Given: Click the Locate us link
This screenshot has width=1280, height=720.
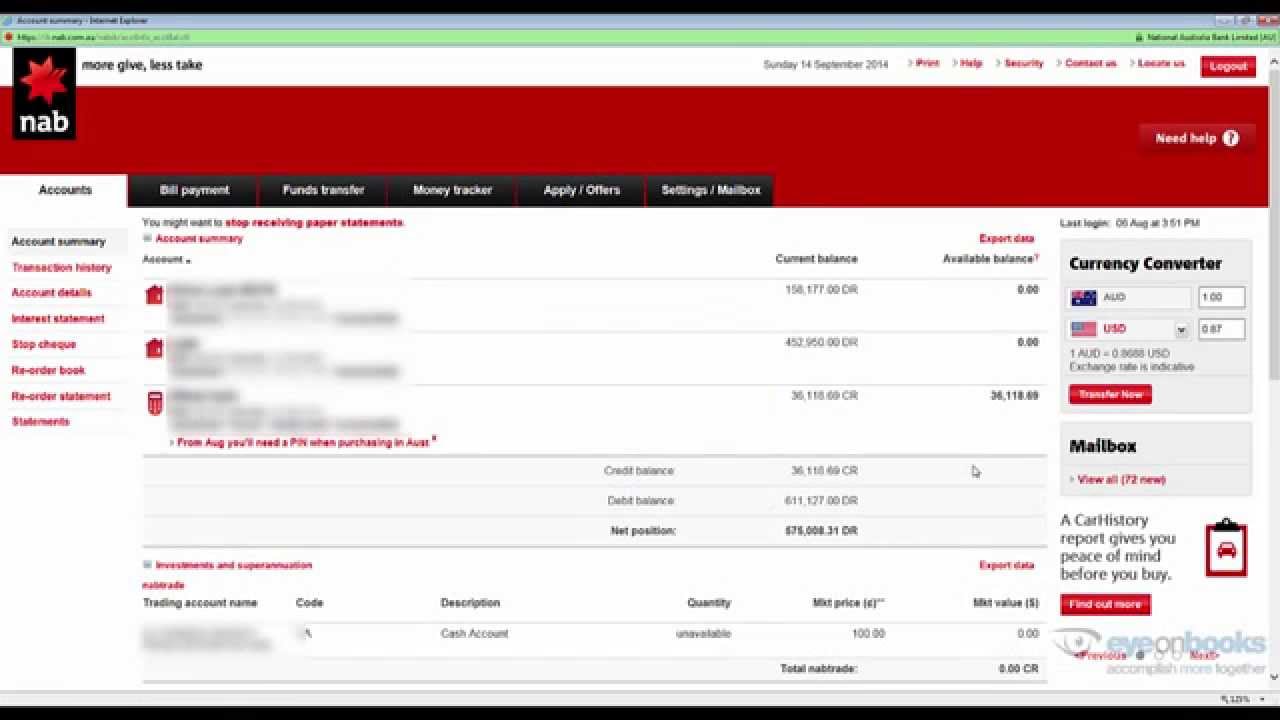Looking at the screenshot, I should coord(1161,63).
